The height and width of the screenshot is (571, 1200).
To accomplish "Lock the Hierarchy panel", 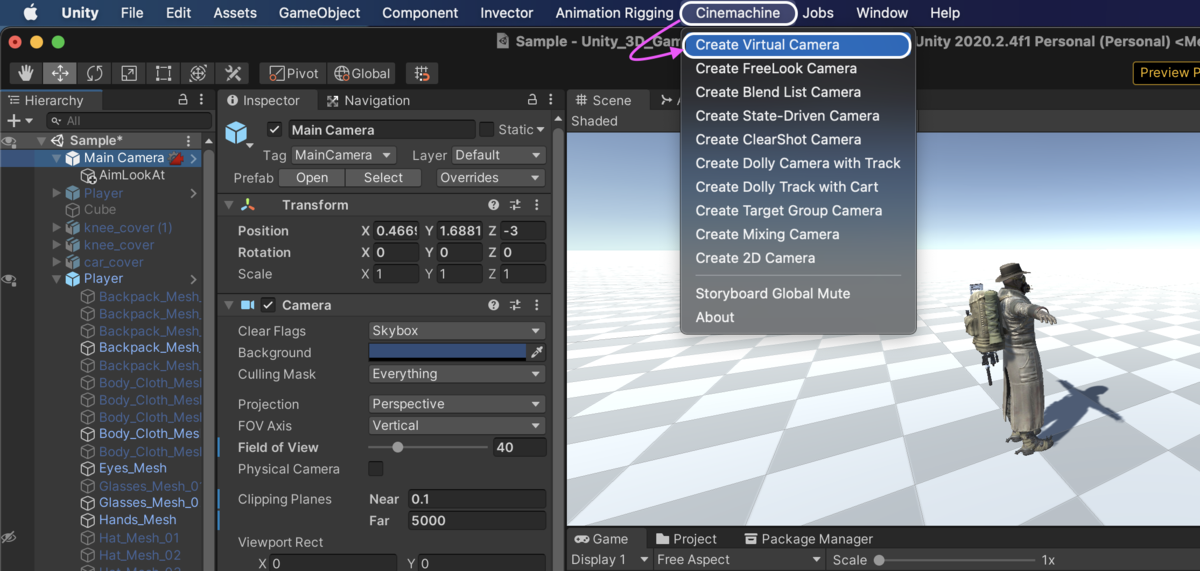I will tap(182, 100).
